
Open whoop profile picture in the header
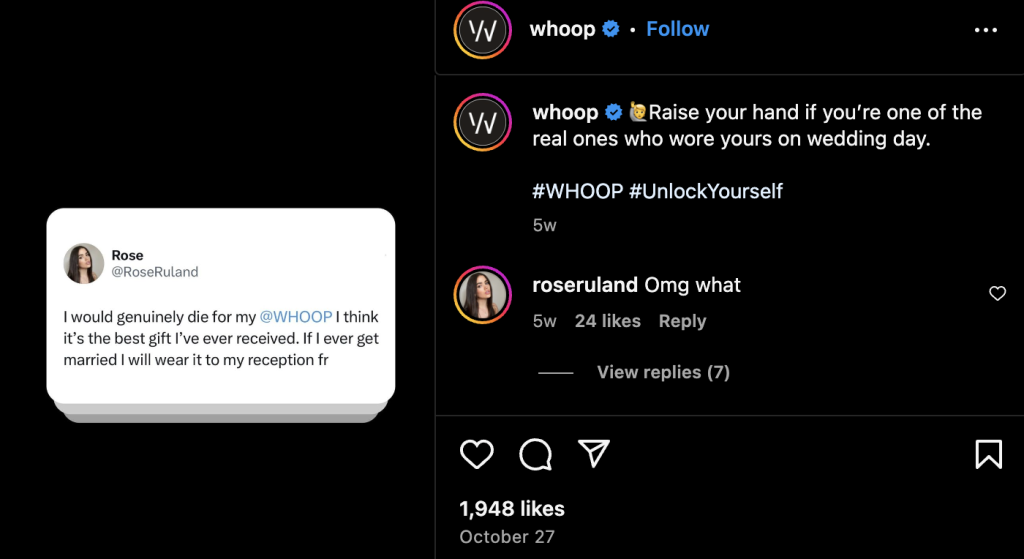click(x=483, y=30)
